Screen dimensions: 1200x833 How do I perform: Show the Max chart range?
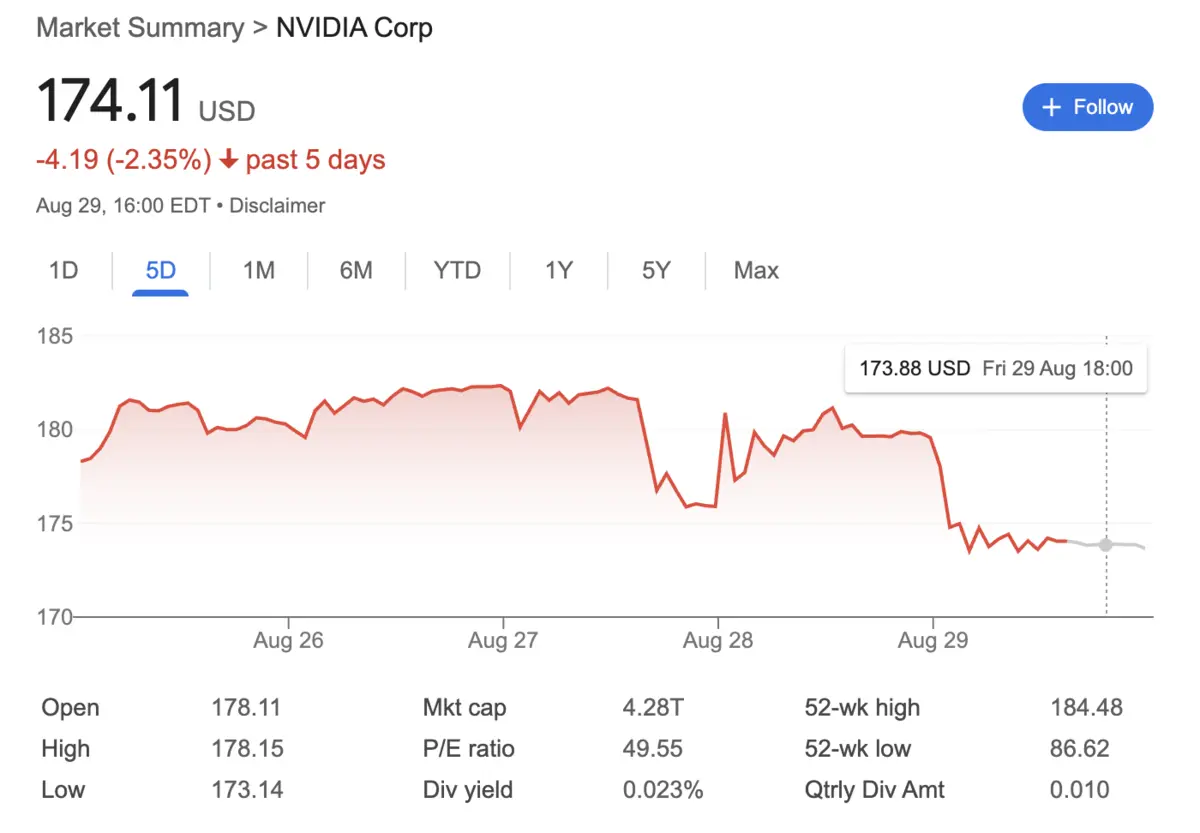tap(756, 270)
